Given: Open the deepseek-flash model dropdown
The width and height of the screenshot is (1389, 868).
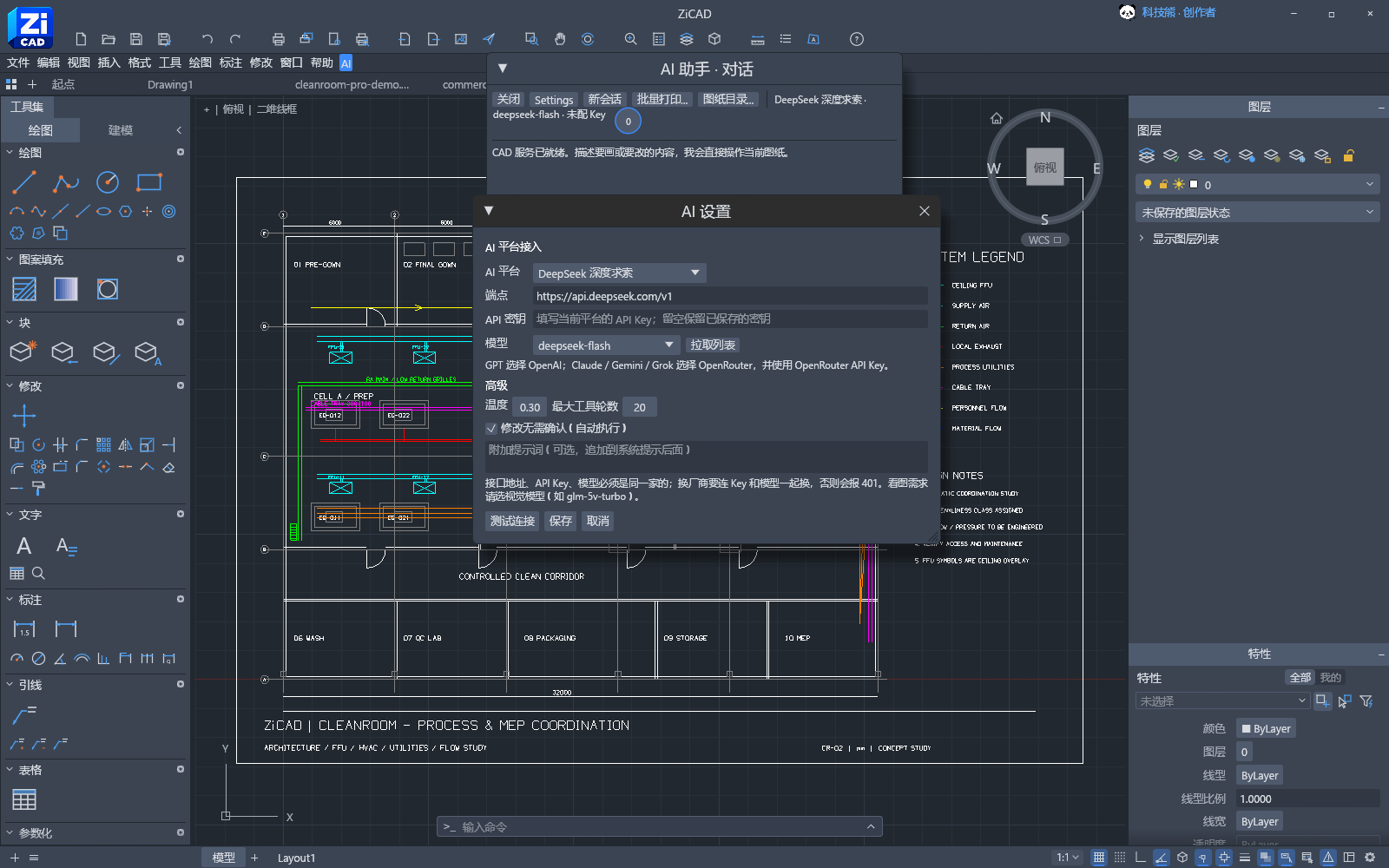Looking at the screenshot, I should pyautogui.click(x=606, y=345).
